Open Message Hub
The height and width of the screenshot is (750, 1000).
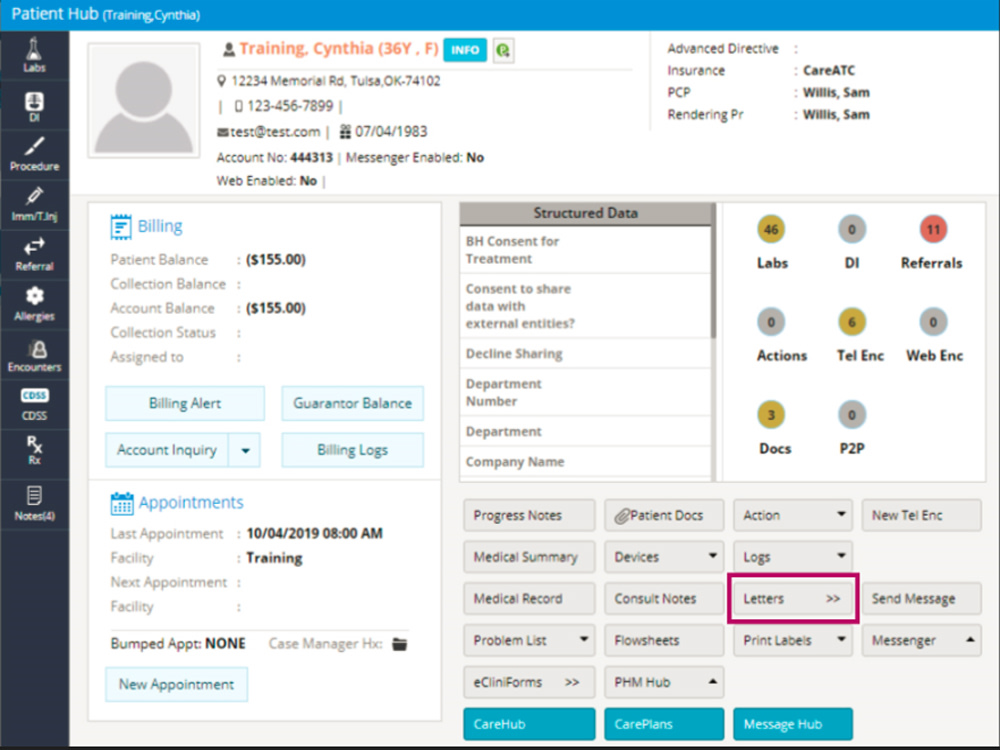point(793,724)
